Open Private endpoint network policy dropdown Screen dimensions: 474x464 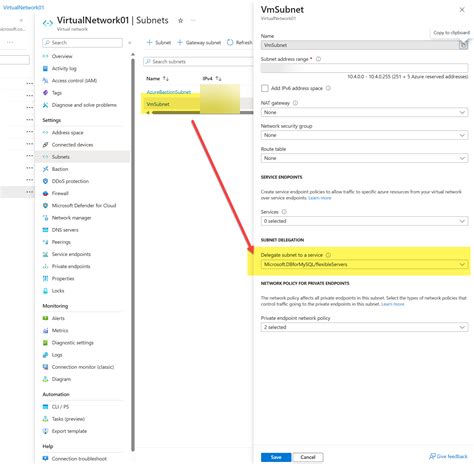pos(364,327)
